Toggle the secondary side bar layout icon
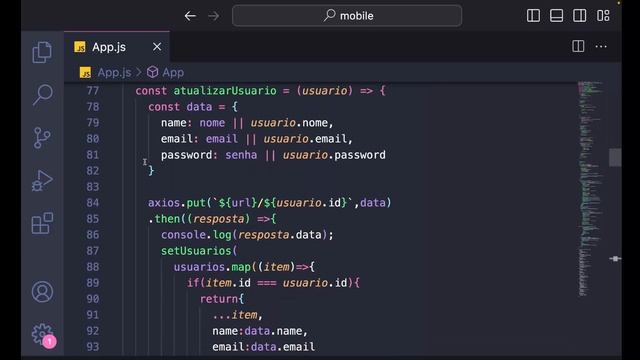The height and width of the screenshot is (360, 640). [x=580, y=16]
